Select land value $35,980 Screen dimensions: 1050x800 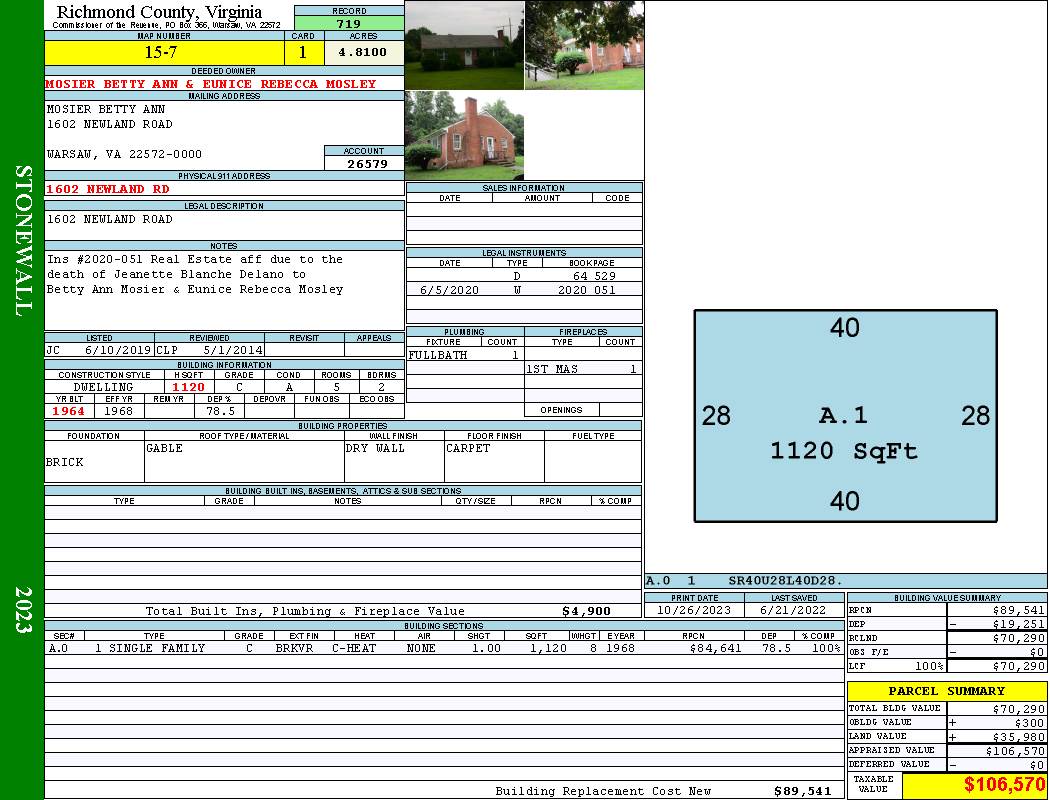click(1019, 736)
